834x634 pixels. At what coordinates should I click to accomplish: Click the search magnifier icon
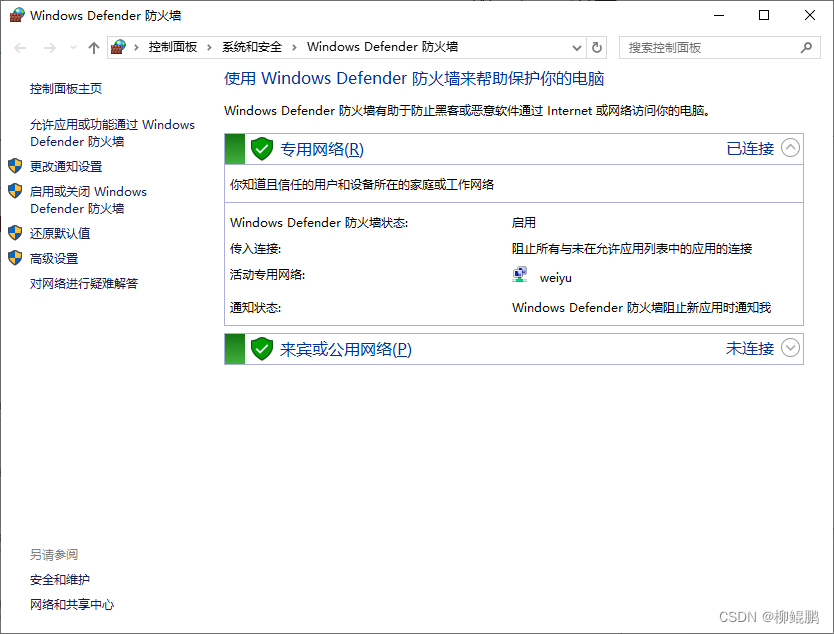click(806, 47)
